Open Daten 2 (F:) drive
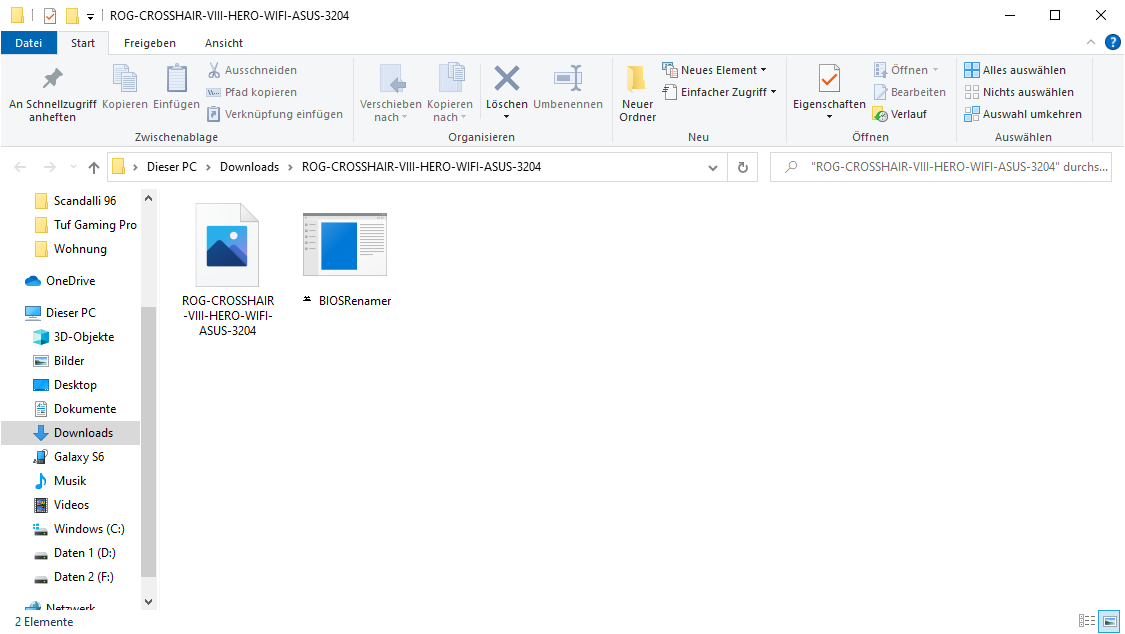 click(x=74, y=577)
